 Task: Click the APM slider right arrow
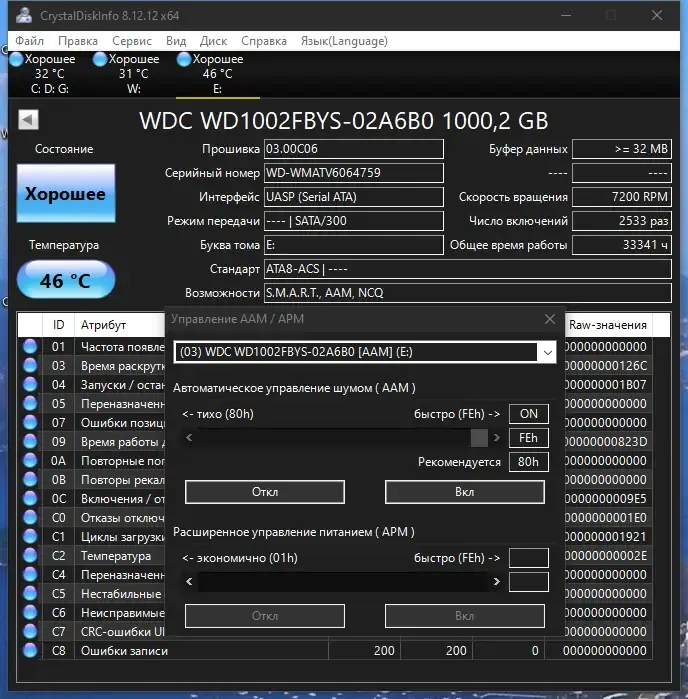(x=496, y=581)
